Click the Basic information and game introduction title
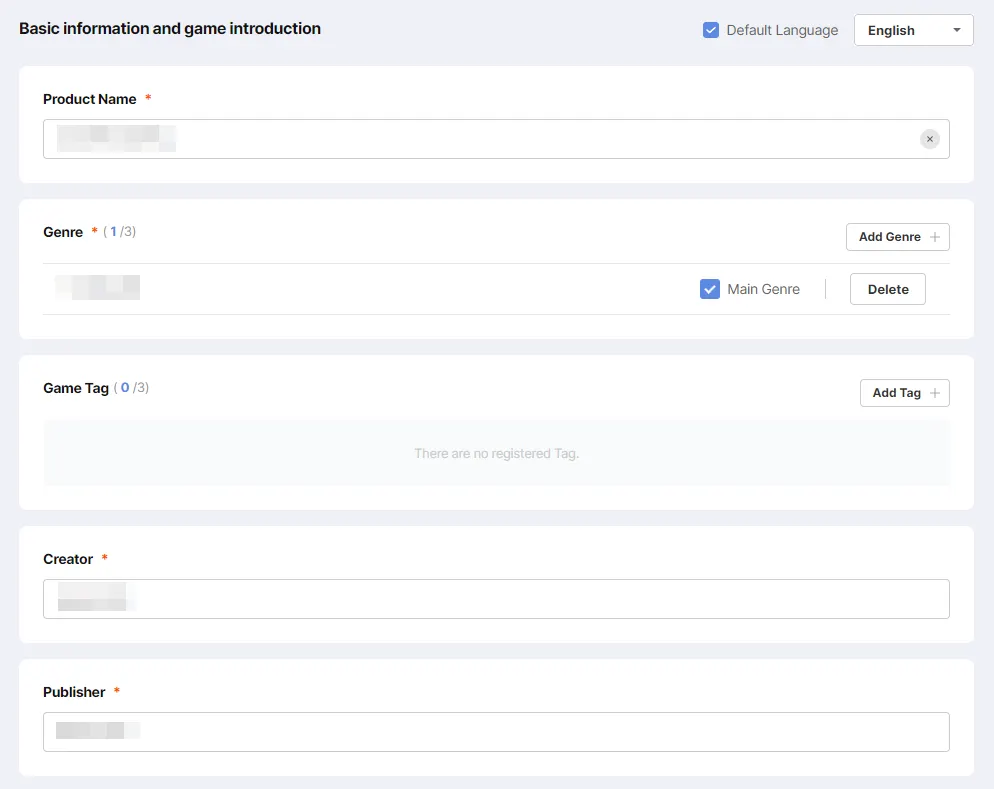 click(170, 29)
